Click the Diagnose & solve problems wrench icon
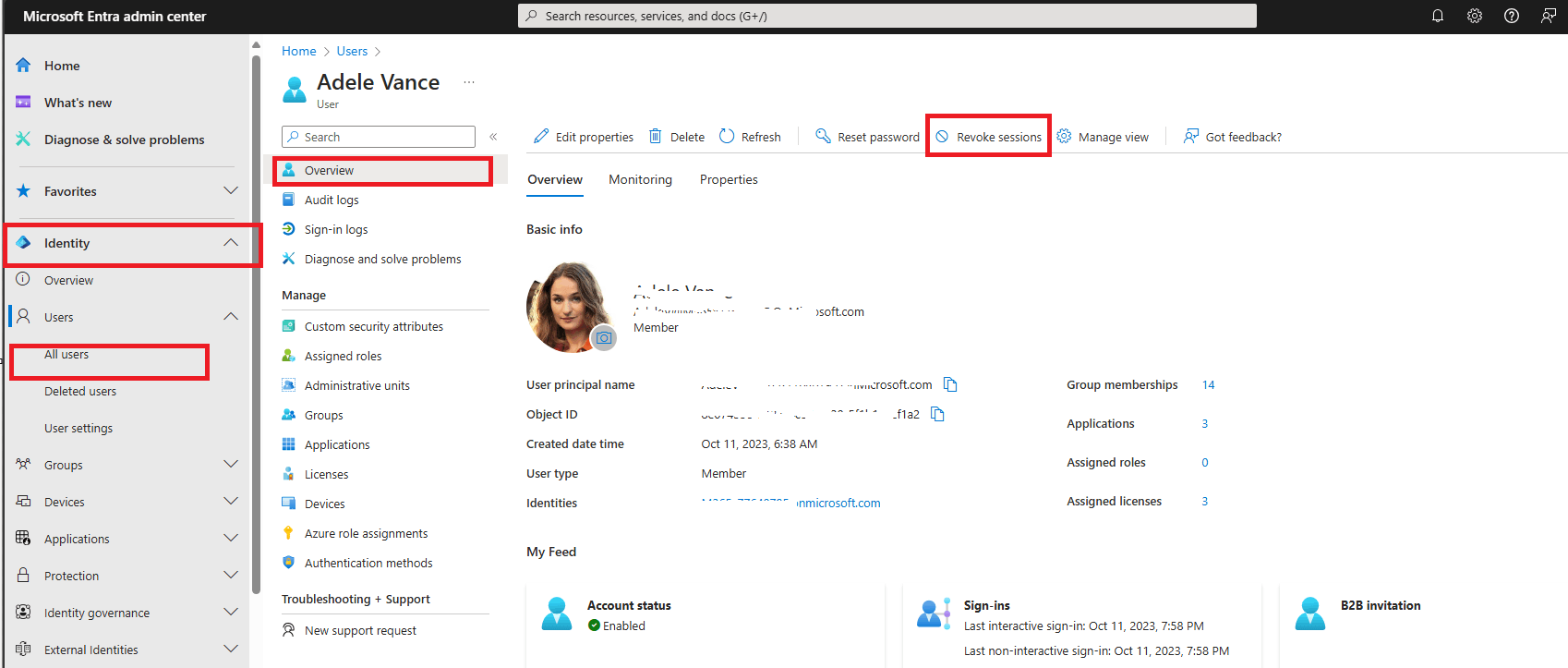This screenshot has height=668, width=1568. (x=23, y=139)
